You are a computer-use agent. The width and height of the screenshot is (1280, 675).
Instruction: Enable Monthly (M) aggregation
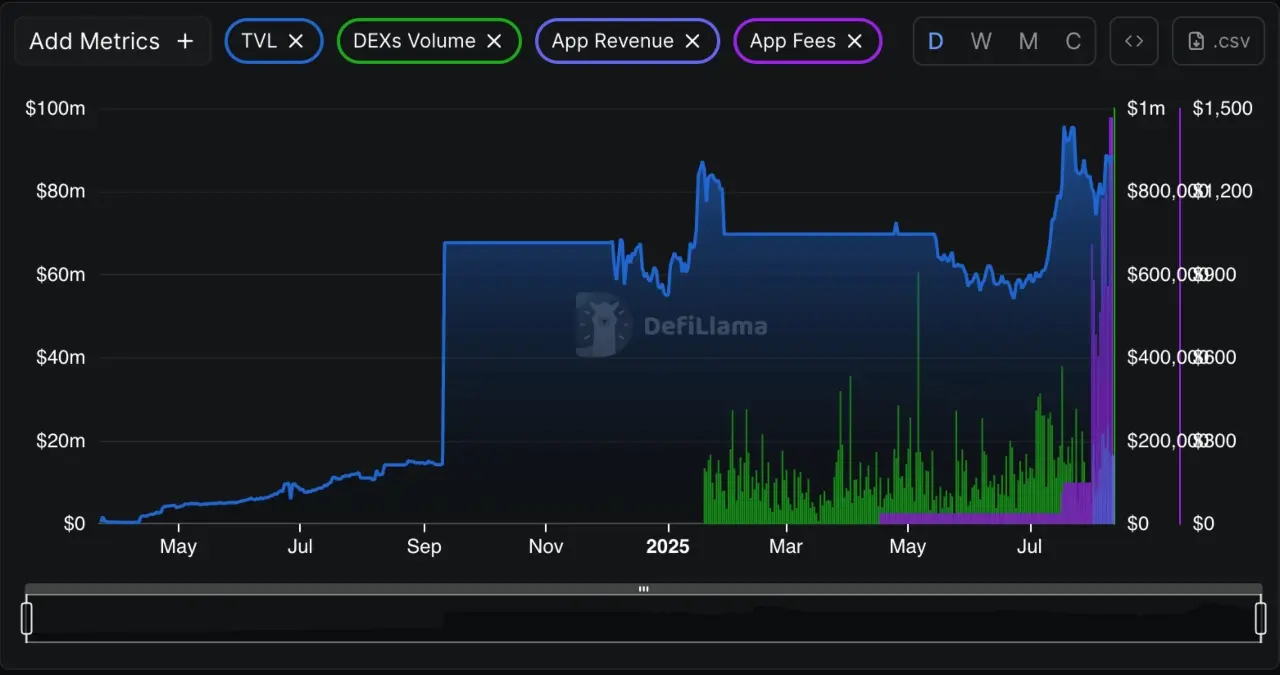click(x=1028, y=41)
